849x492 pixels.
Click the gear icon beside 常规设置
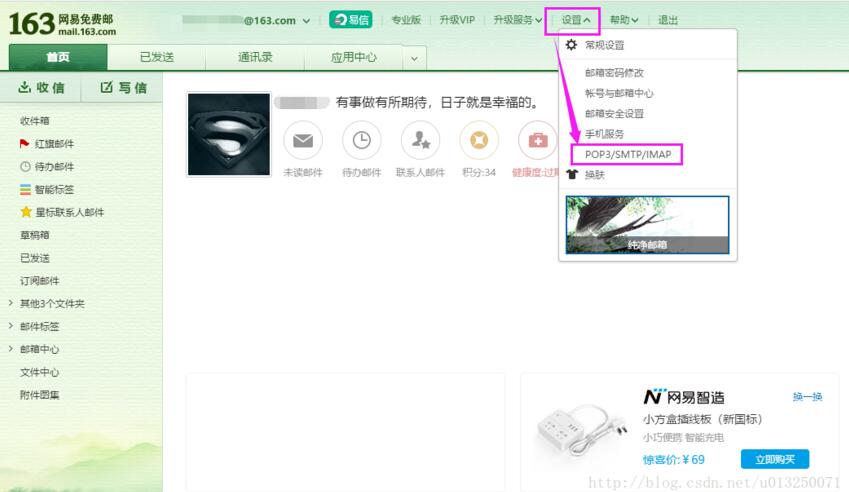coord(571,45)
